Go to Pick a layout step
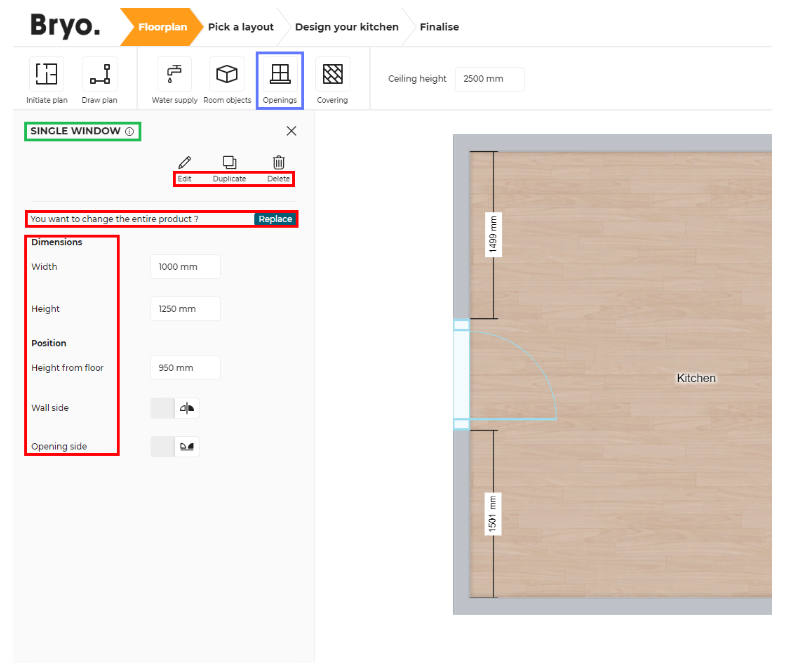This screenshot has height=663, width=785. (x=240, y=27)
